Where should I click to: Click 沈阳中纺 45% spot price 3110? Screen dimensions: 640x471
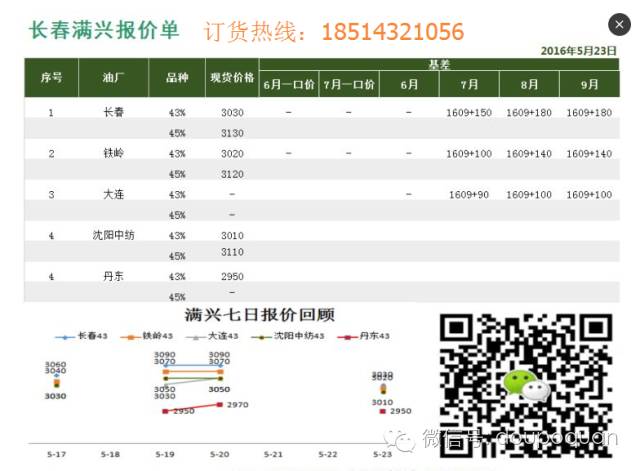point(232,252)
